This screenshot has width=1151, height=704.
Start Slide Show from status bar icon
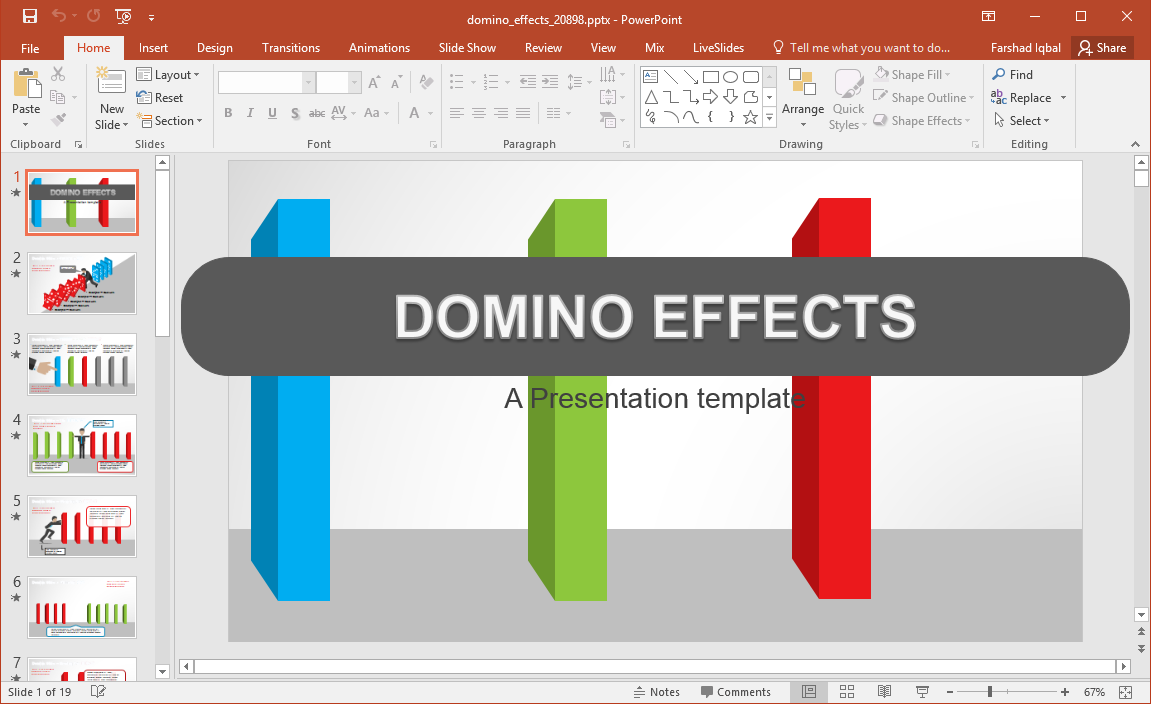click(922, 692)
